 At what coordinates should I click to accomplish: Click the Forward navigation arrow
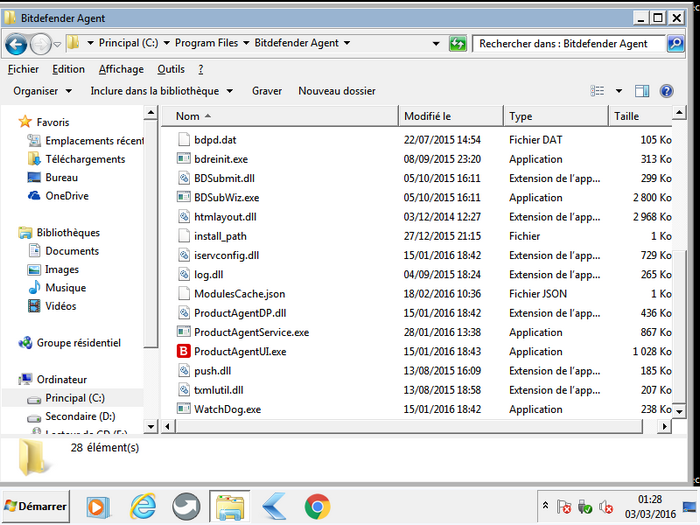pos(41,44)
